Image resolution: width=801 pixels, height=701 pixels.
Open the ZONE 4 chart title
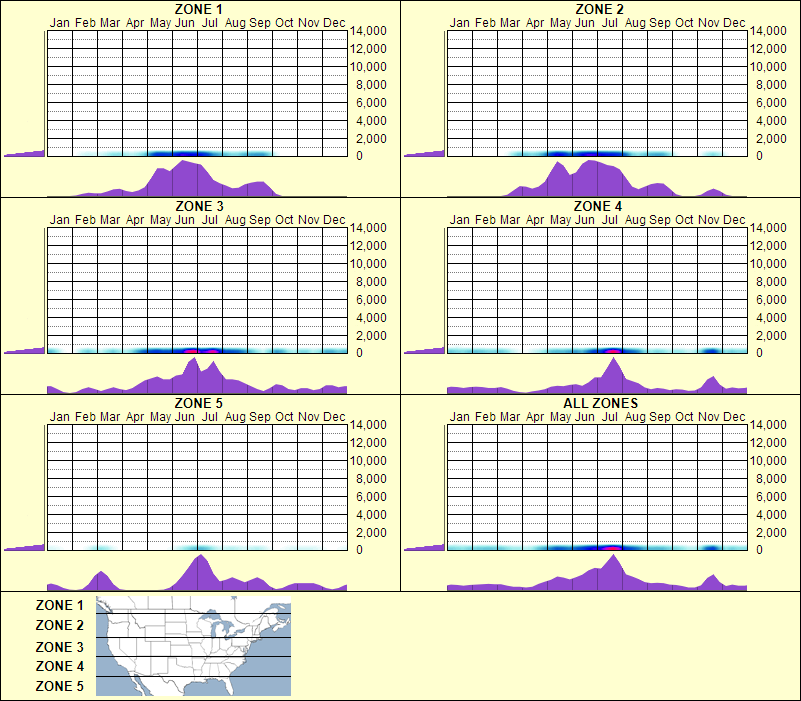pyautogui.click(x=598, y=205)
